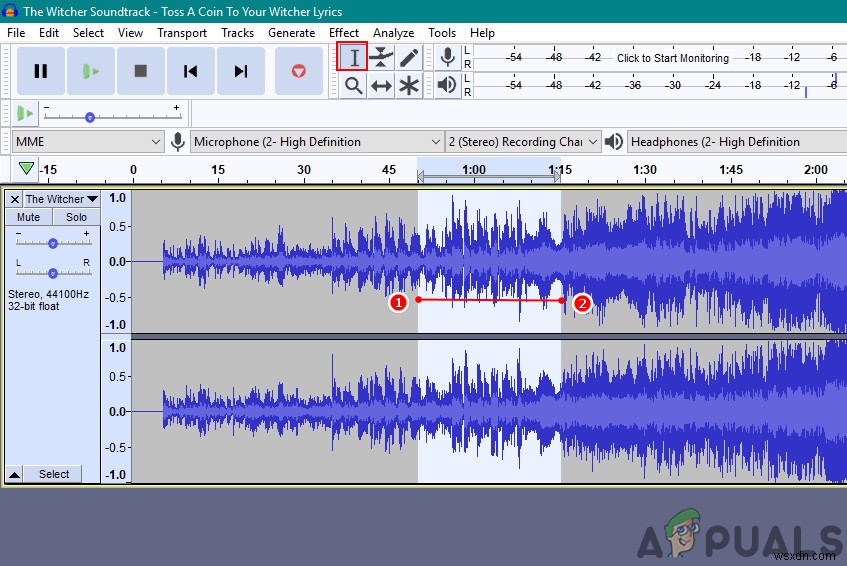Click the left channel vertical scale 1.0
The height and width of the screenshot is (566, 847).
pyautogui.click(x=117, y=198)
